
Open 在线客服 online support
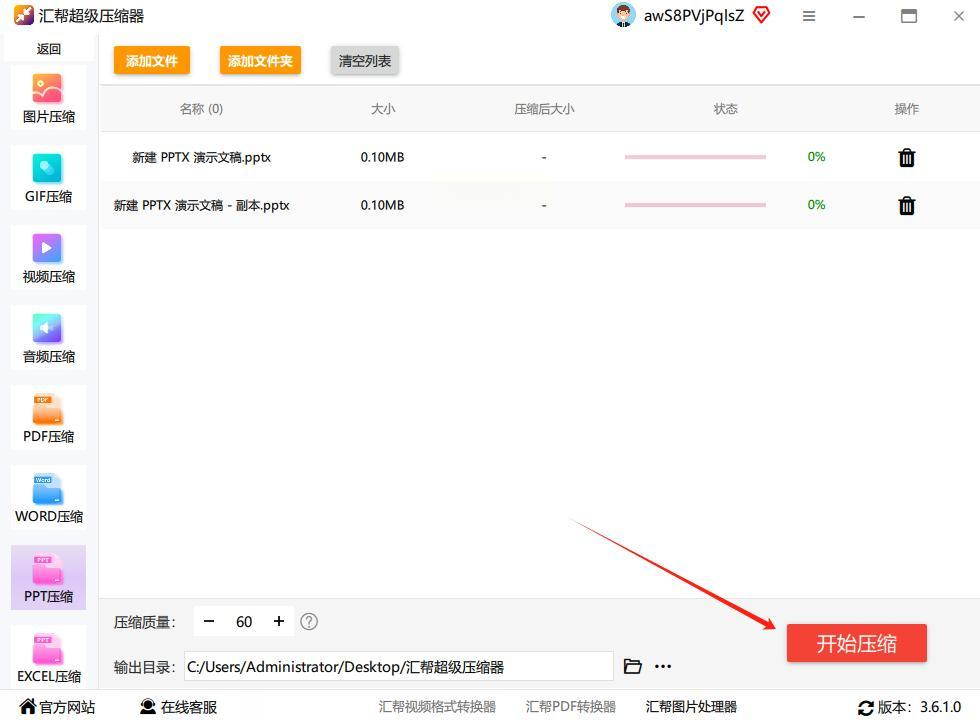point(179,707)
